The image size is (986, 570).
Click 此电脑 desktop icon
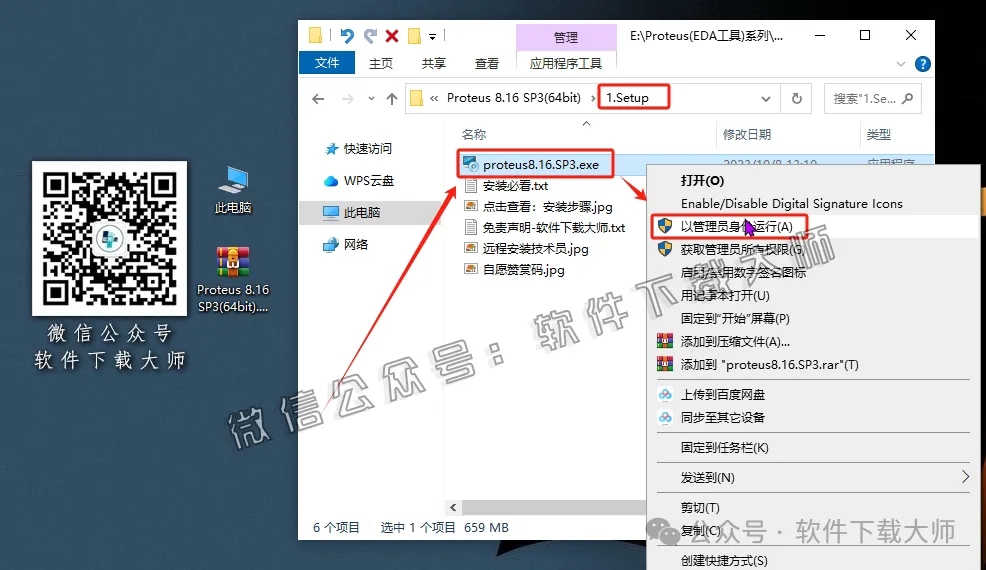tap(233, 189)
